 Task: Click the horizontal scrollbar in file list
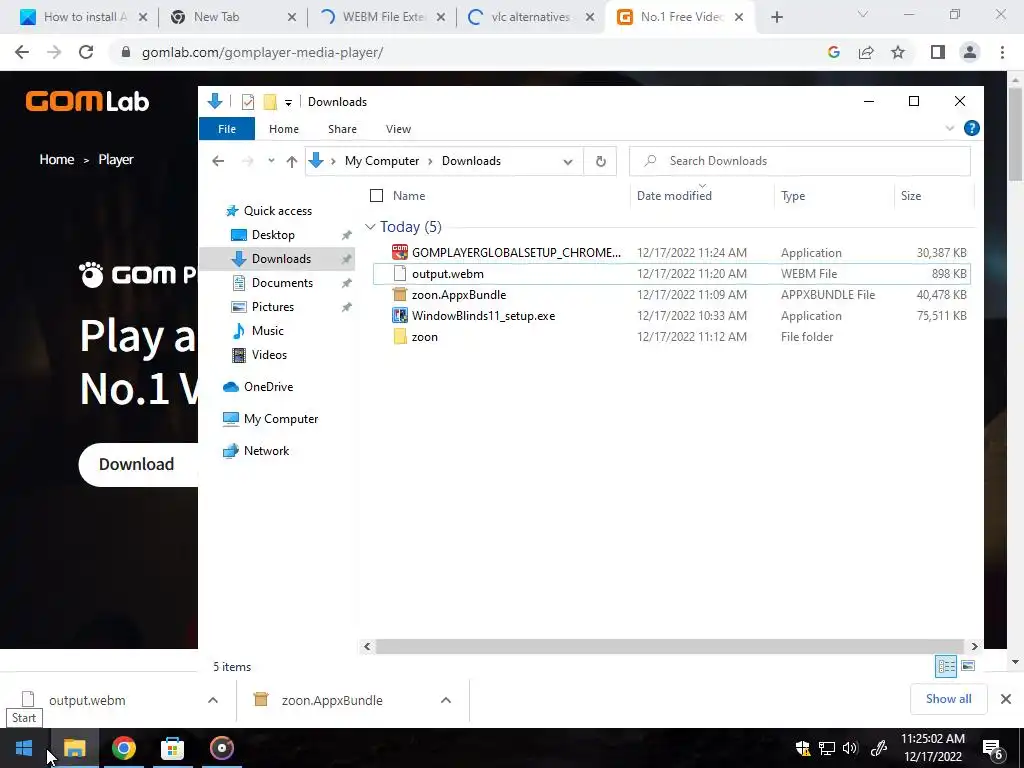[x=669, y=647]
